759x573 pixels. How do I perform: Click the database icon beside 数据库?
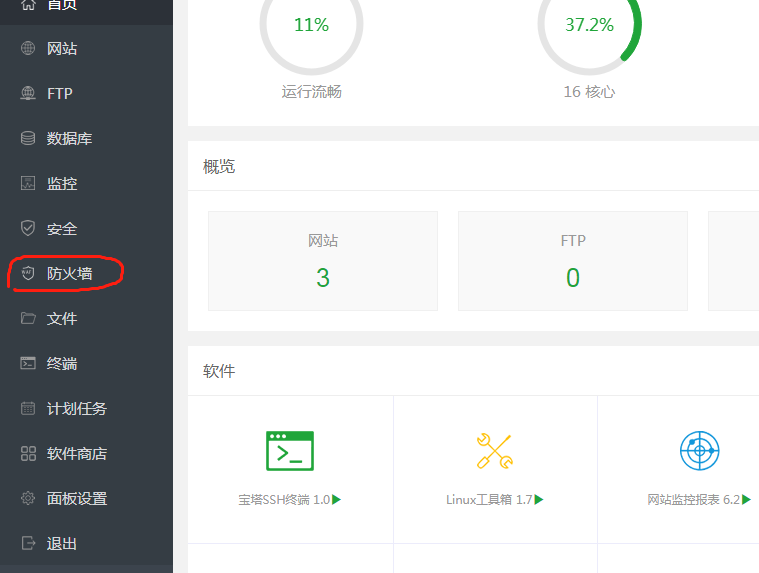pyautogui.click(x=28, y=138)
